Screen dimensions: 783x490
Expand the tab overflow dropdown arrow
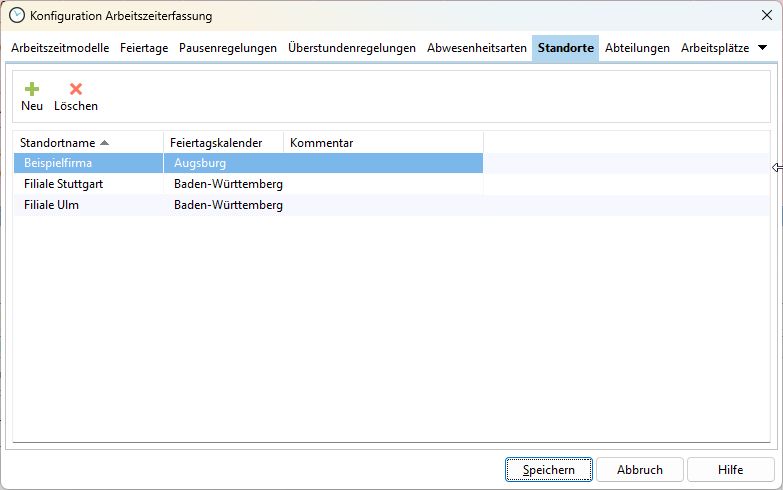762,48
